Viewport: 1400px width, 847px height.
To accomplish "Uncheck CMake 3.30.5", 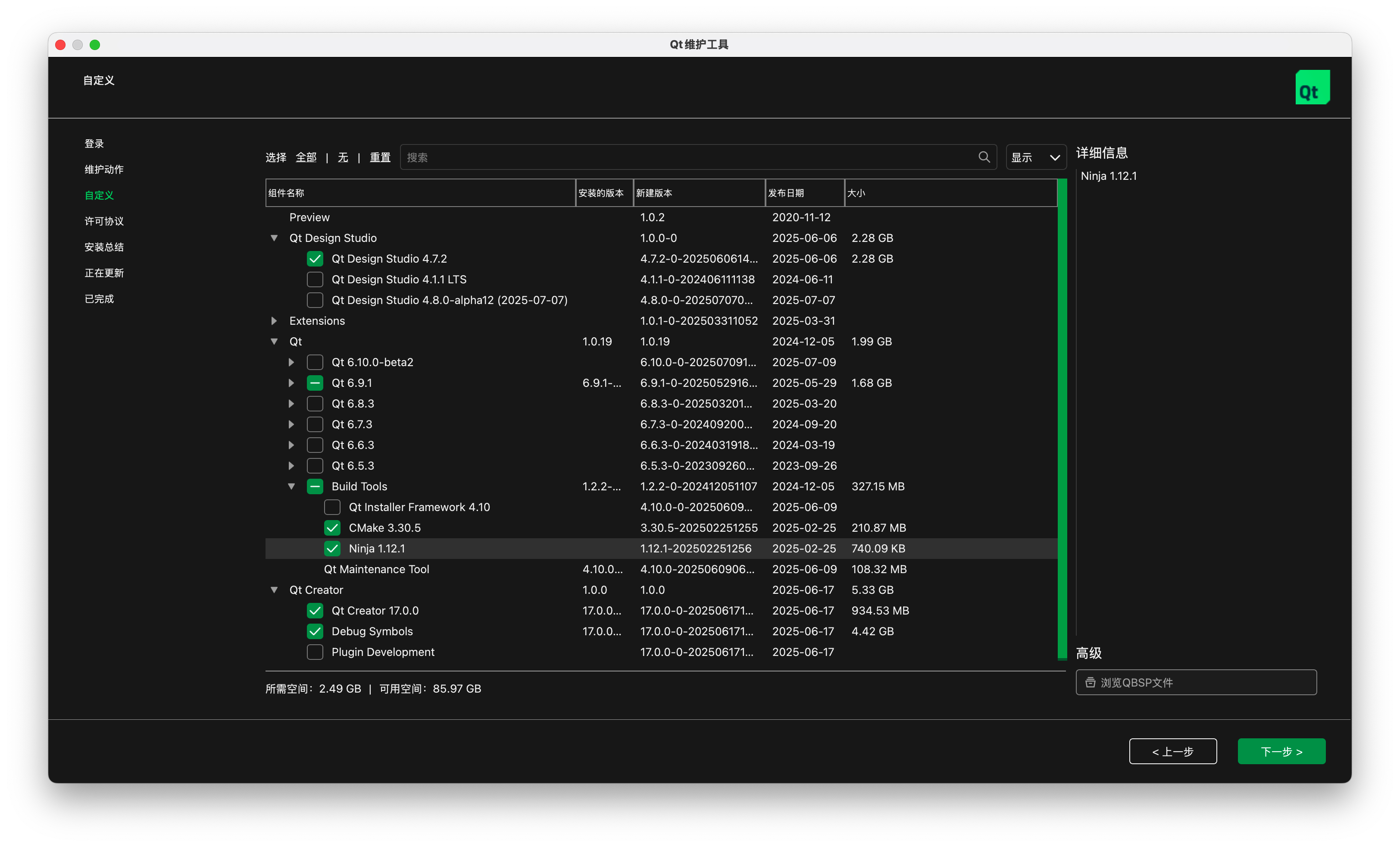I will tap(332, 527).
